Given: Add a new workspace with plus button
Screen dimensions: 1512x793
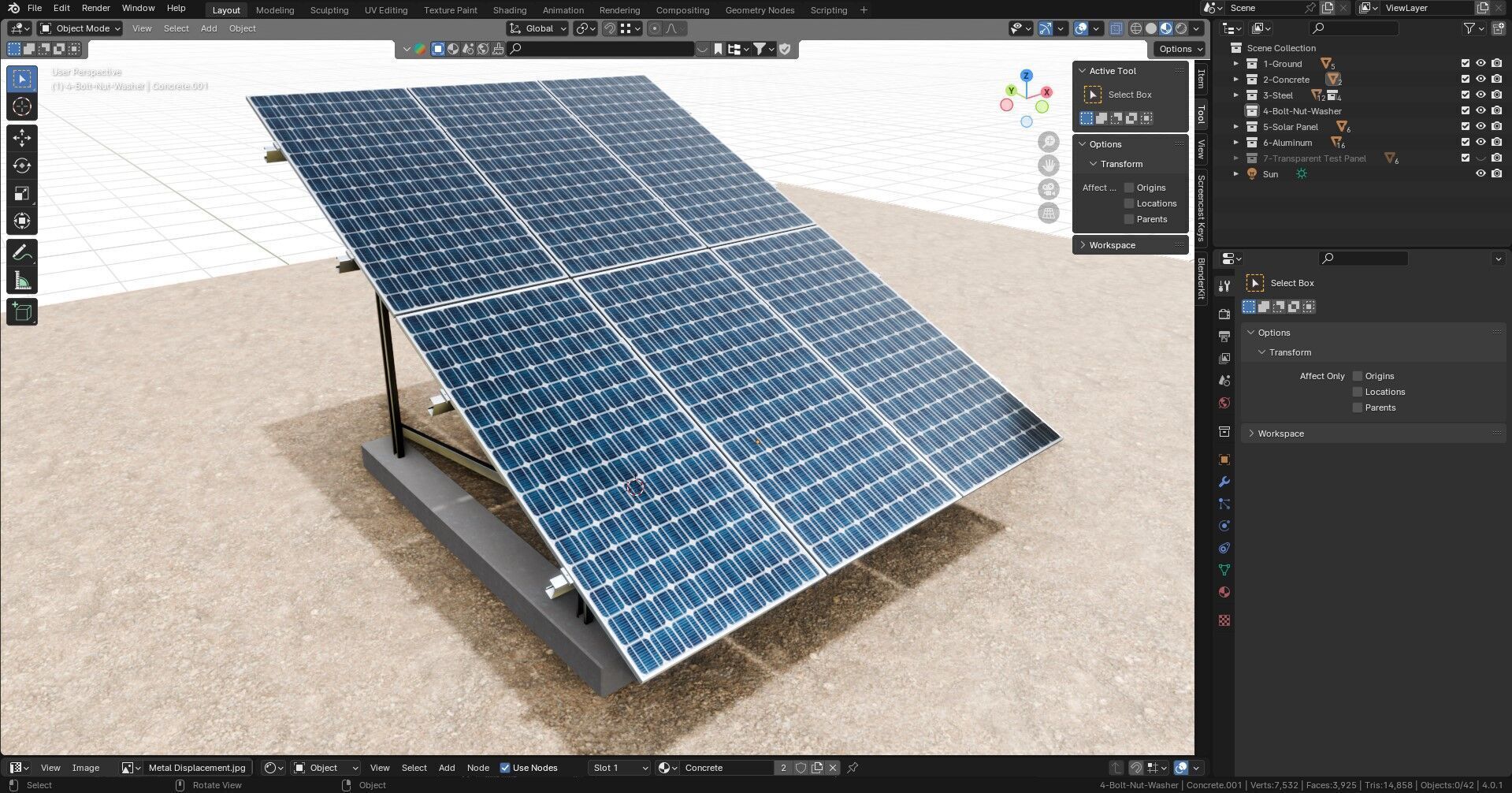Looking at the screenshot, I should point(864,10).
